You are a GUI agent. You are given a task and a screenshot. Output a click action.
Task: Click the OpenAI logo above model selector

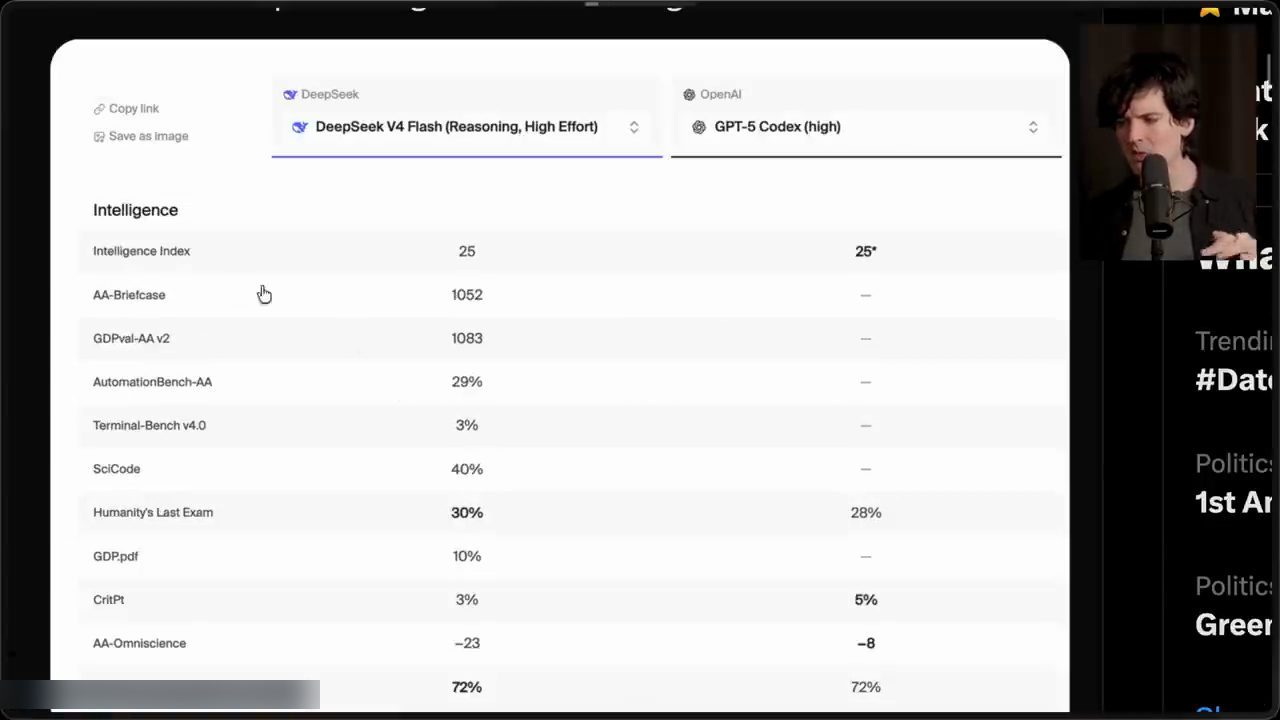pos(689,95)
